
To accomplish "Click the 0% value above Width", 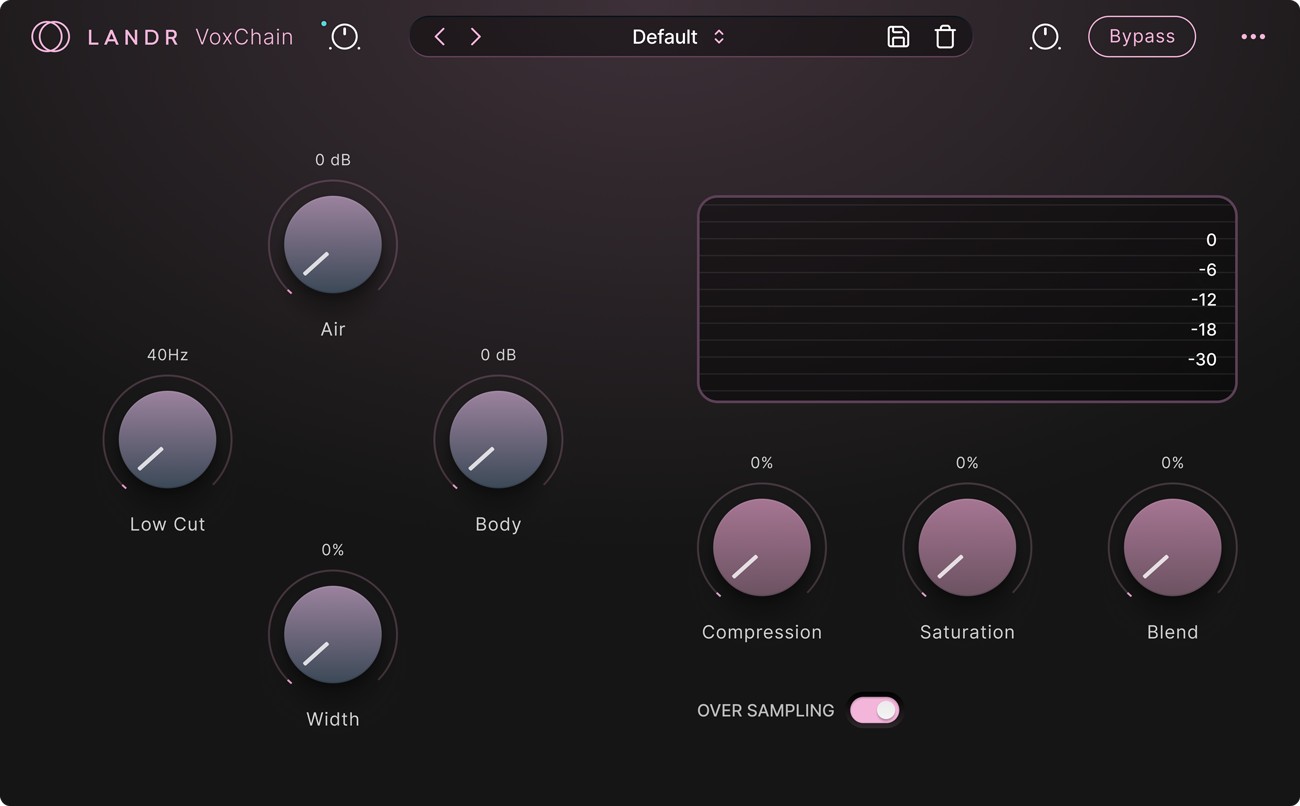I will (x=333, y=550).
